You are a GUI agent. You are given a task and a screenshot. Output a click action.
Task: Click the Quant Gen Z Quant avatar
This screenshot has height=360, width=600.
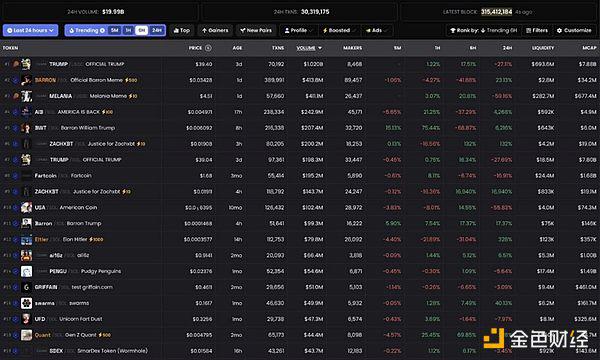[26, 335]
